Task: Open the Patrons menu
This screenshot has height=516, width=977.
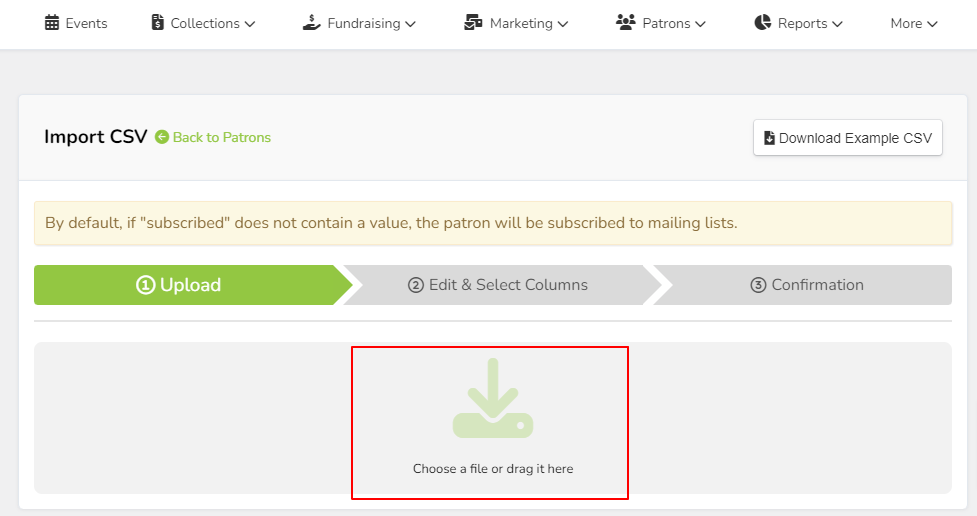Action: [x=660, y=23]
